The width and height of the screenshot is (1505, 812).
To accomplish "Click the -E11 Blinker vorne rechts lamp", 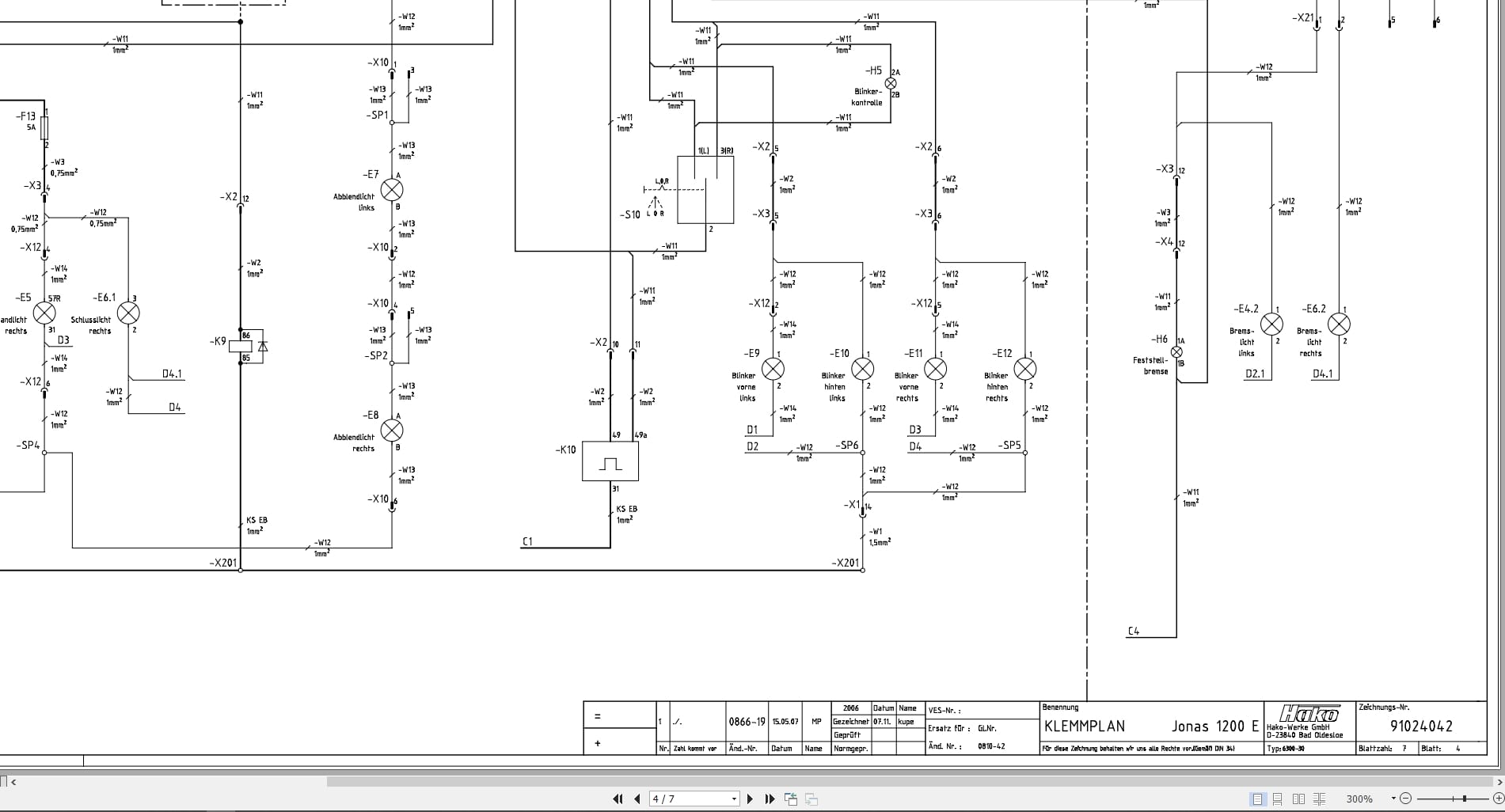I will pos(936,369).
